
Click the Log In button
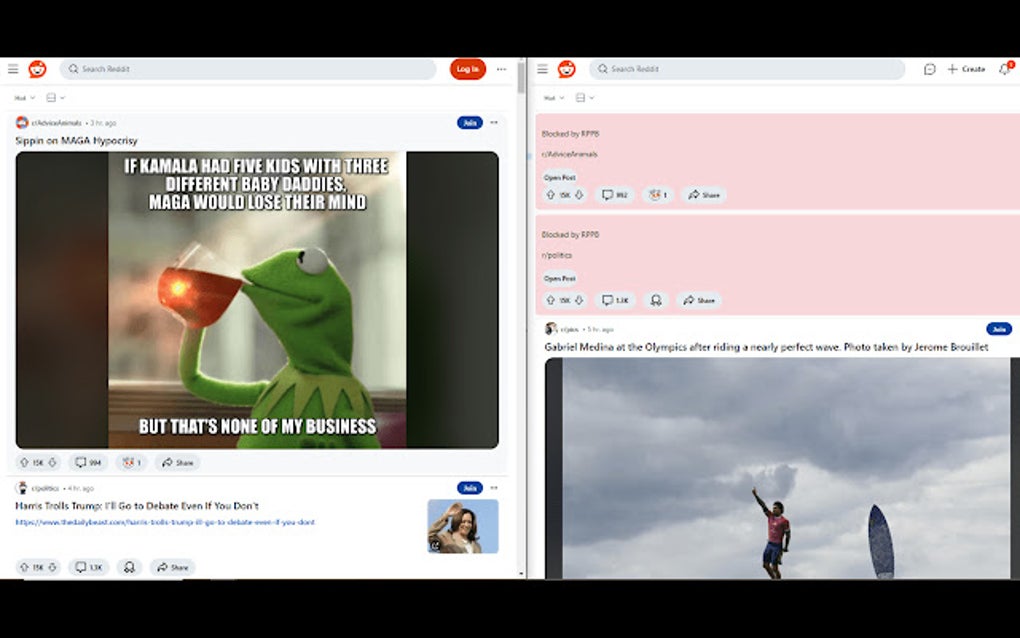pyautogui.click(x=467, y=69)
